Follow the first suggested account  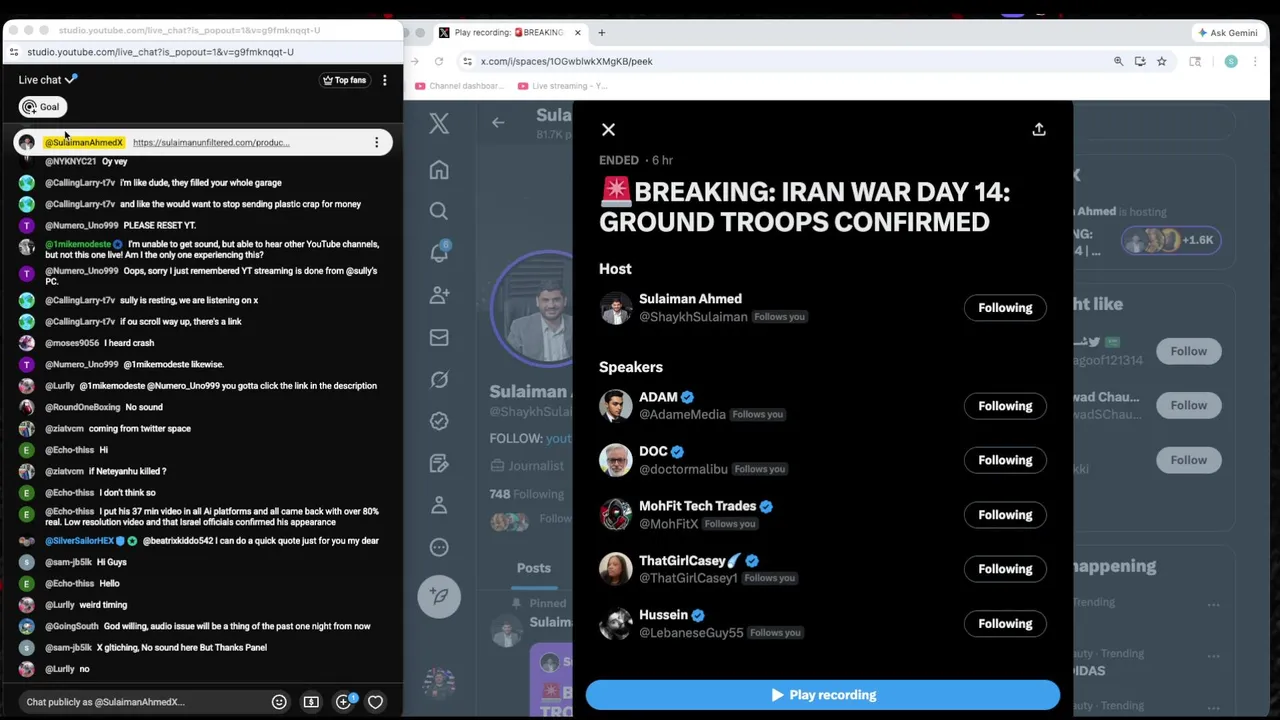click(1188, 351)
